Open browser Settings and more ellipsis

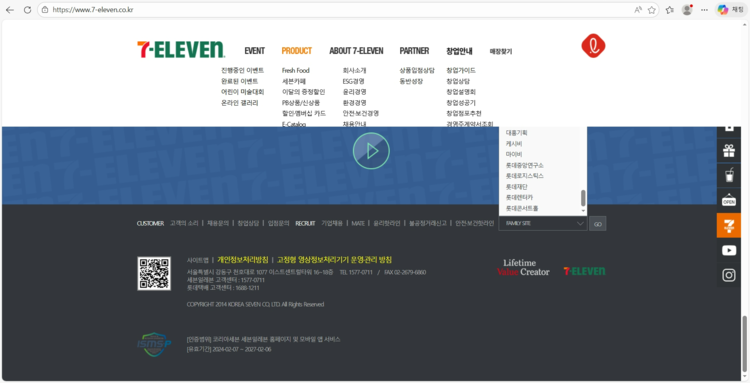point(705,10)
